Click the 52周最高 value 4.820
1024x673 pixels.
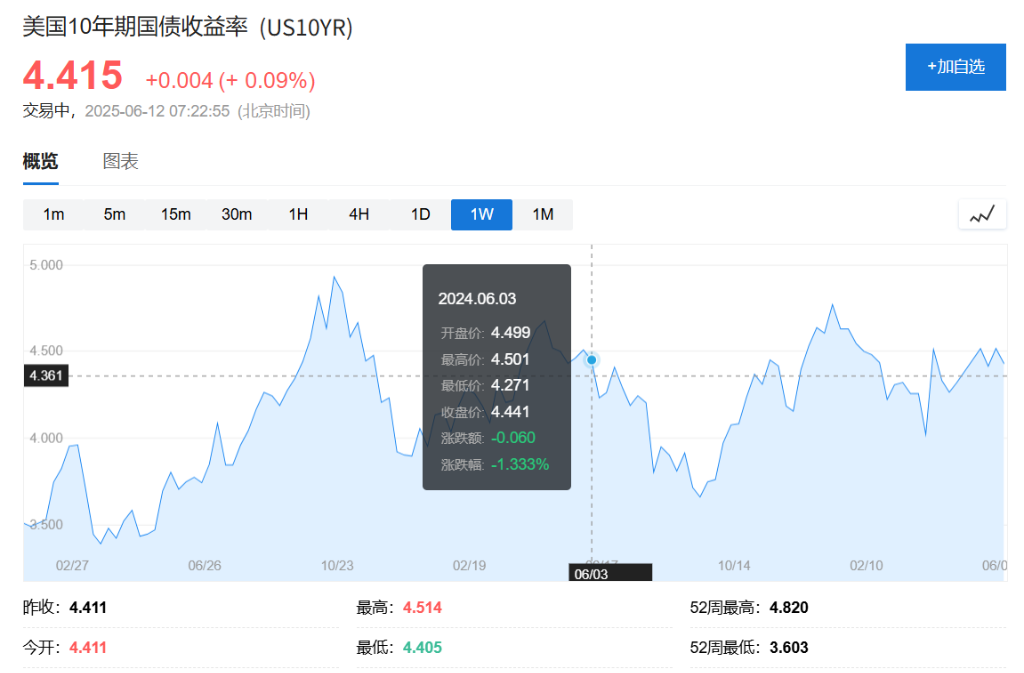click(x=791, y=607)
